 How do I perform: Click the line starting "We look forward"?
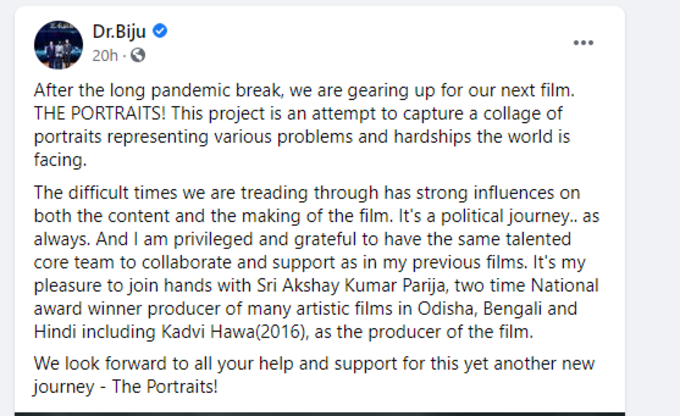(x=314, y=363)
